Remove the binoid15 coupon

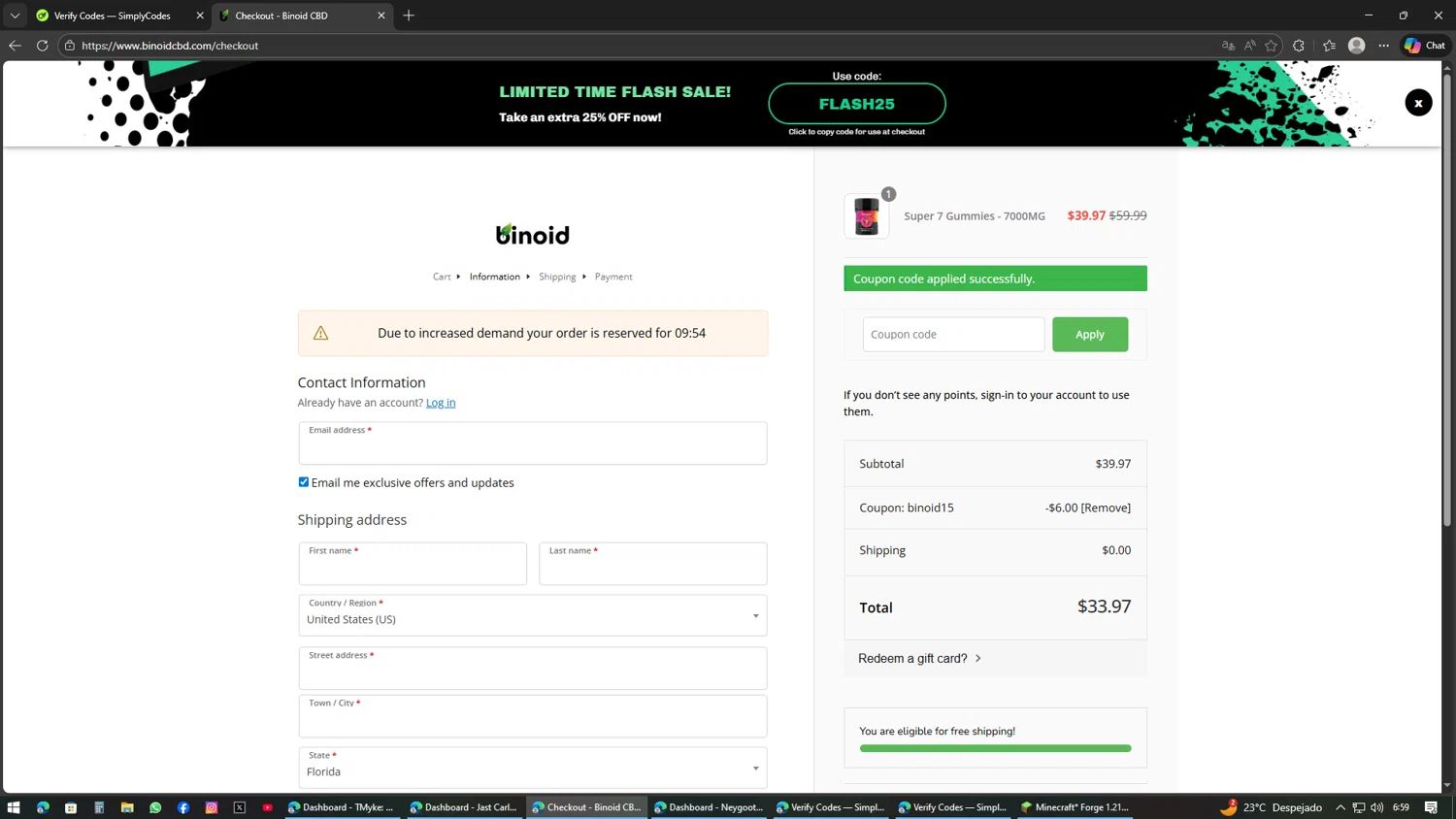tap(1107, 508)
